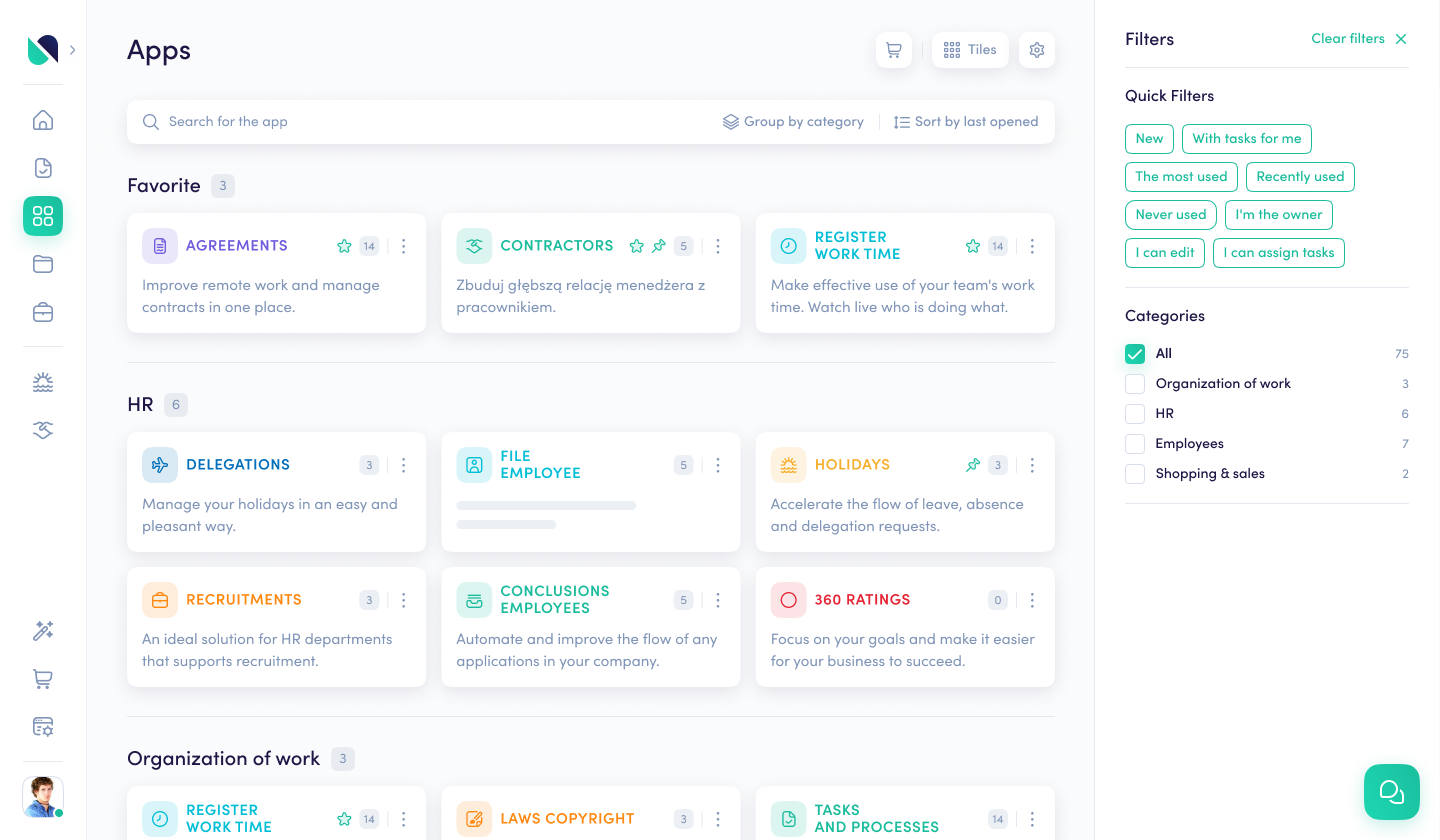Uncheck the All categories checkbox
This screenshot has height=840, width=1440.
coord(1135,354)
